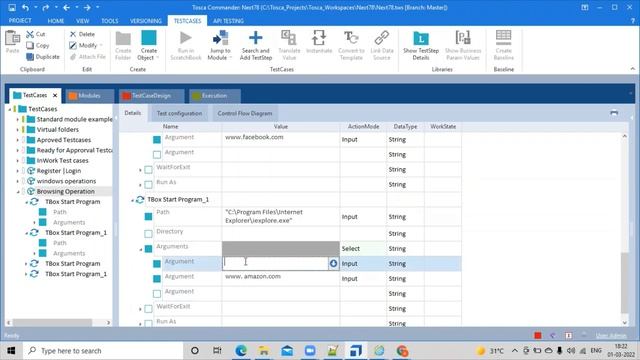Click the Type here to search box
Image resolution: width=640 pixels, height=360 pixels.
[x=103, y=351]
